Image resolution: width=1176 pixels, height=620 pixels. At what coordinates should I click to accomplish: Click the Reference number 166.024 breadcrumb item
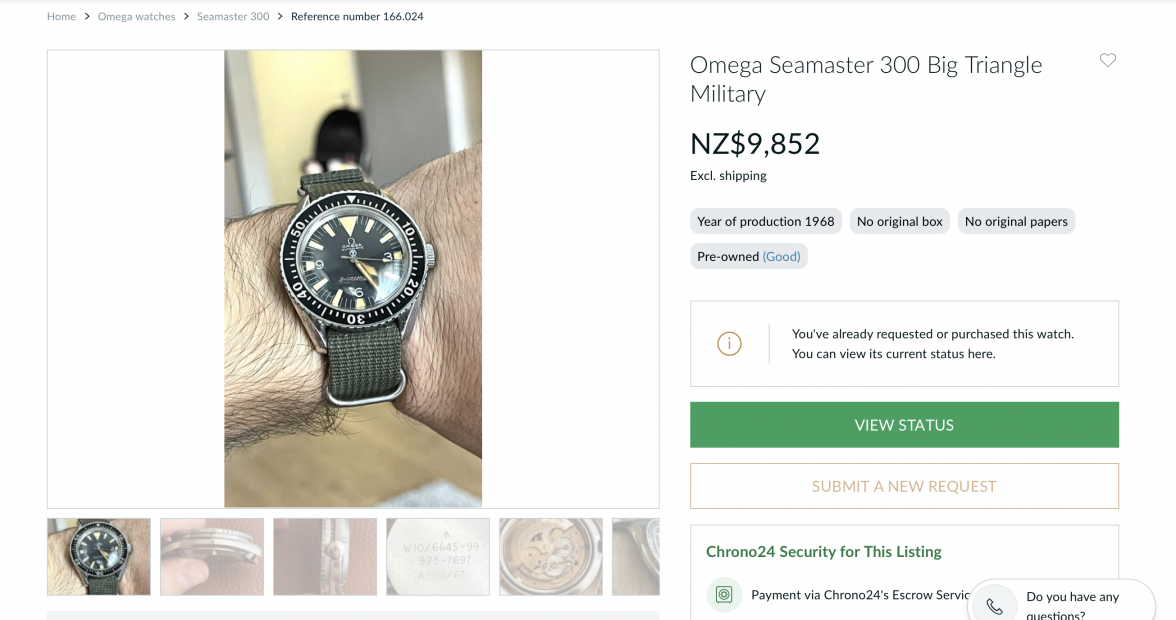(x=357, y=16)
